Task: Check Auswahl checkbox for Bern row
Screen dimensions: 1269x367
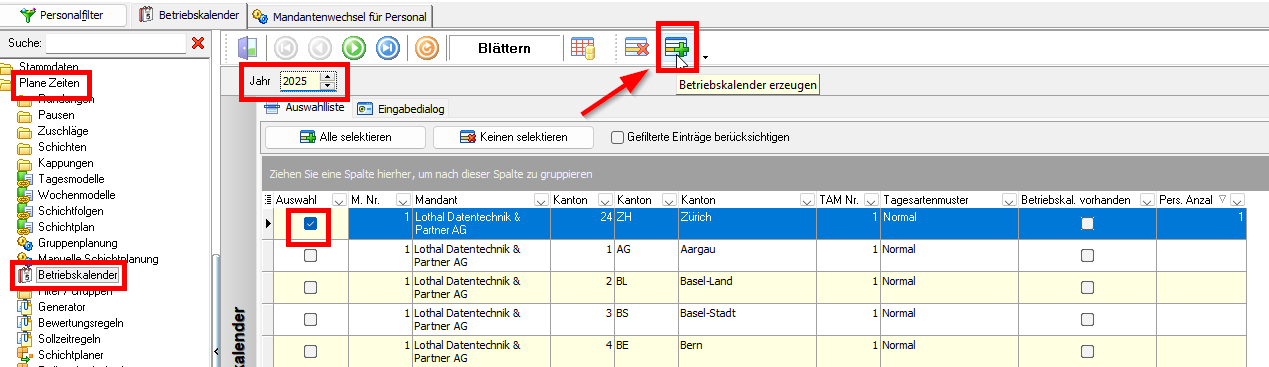Action: 310,351
